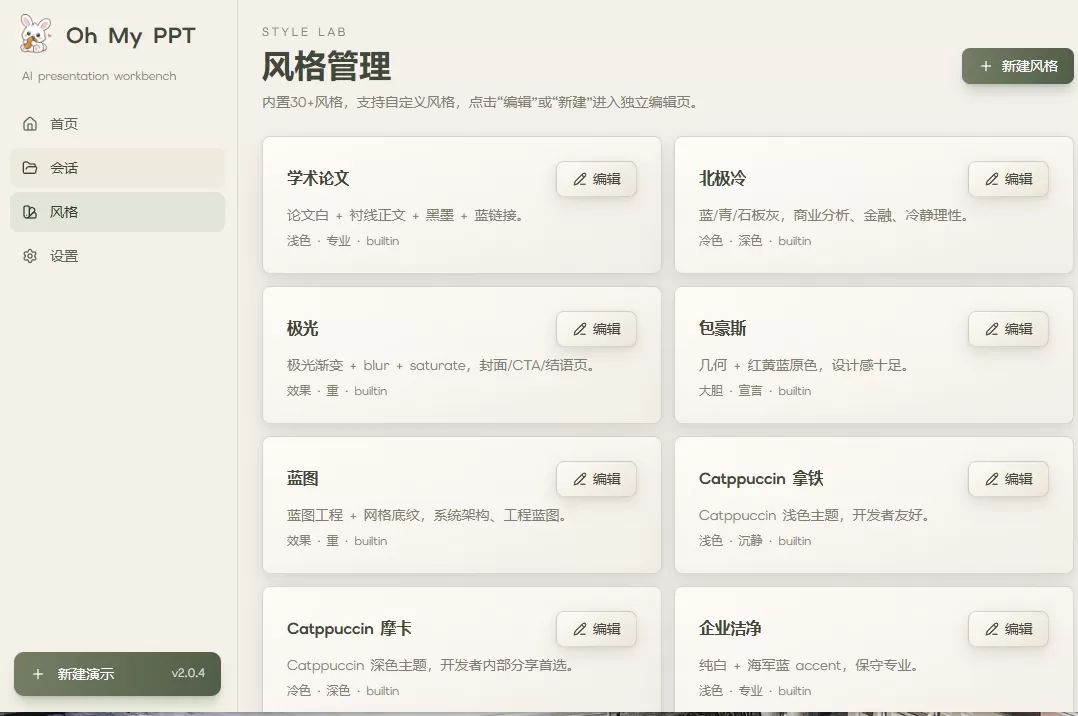This screenshot has height=716, width=1078.
Task: Click the description 蓝图工程 + 网格底纹
Action: coord(426,515)
